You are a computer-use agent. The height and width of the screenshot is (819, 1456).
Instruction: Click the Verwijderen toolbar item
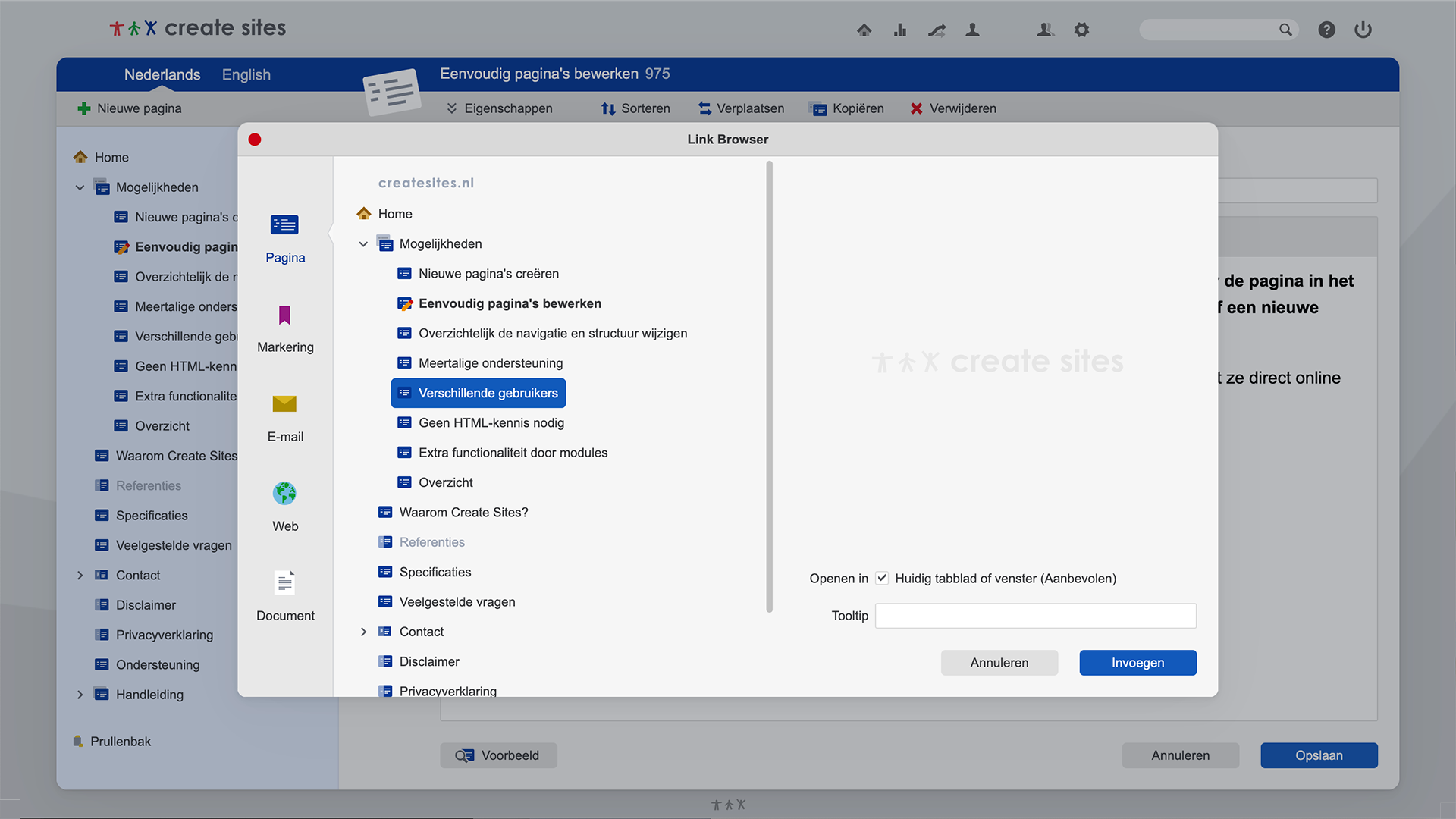tap(953, 108)
